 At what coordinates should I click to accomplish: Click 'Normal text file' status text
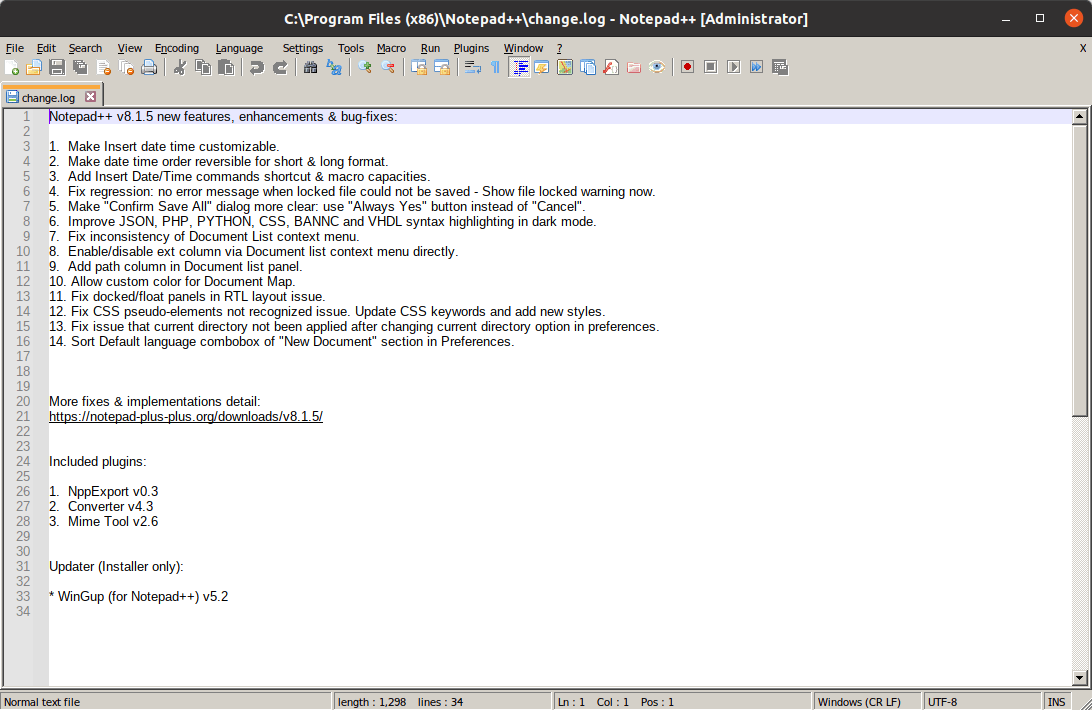[42, 702]
